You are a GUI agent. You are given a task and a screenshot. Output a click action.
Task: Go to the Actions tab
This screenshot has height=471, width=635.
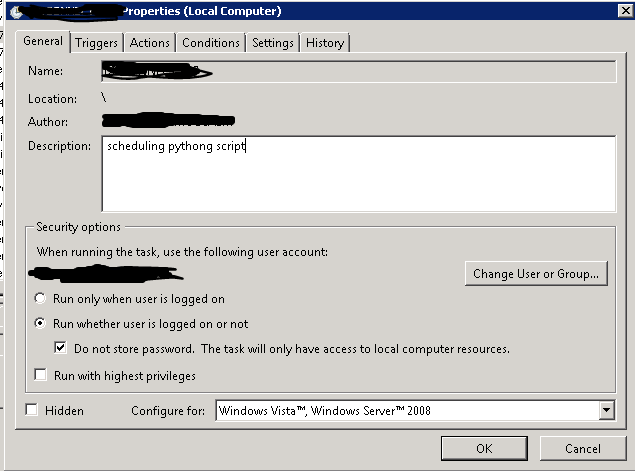point(150,43)
